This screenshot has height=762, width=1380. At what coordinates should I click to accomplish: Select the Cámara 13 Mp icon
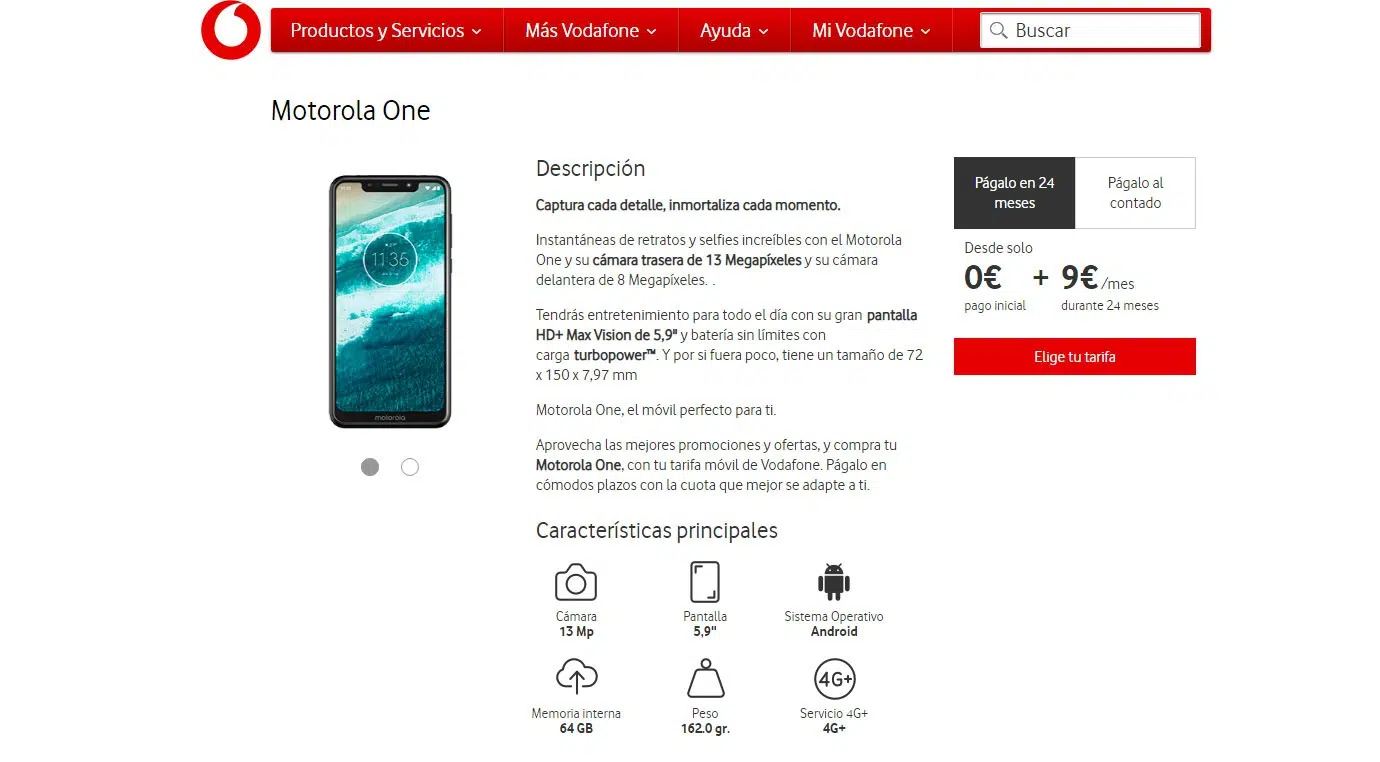(576, 582)
